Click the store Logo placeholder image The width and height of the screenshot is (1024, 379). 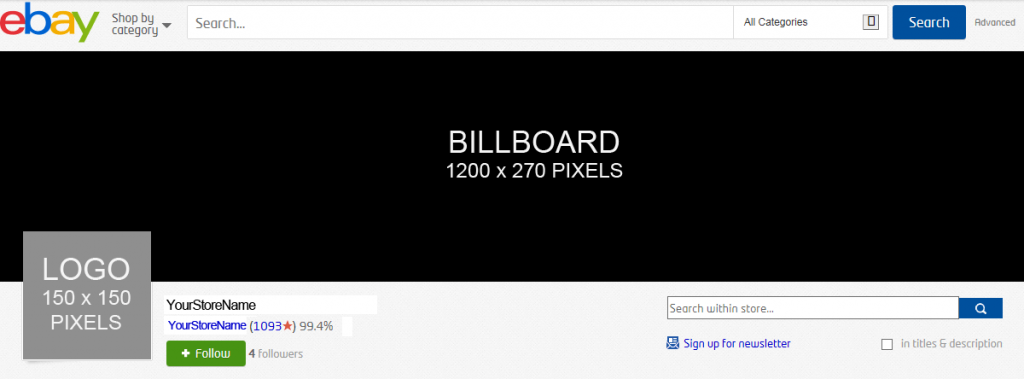click(x=87, y=295)
